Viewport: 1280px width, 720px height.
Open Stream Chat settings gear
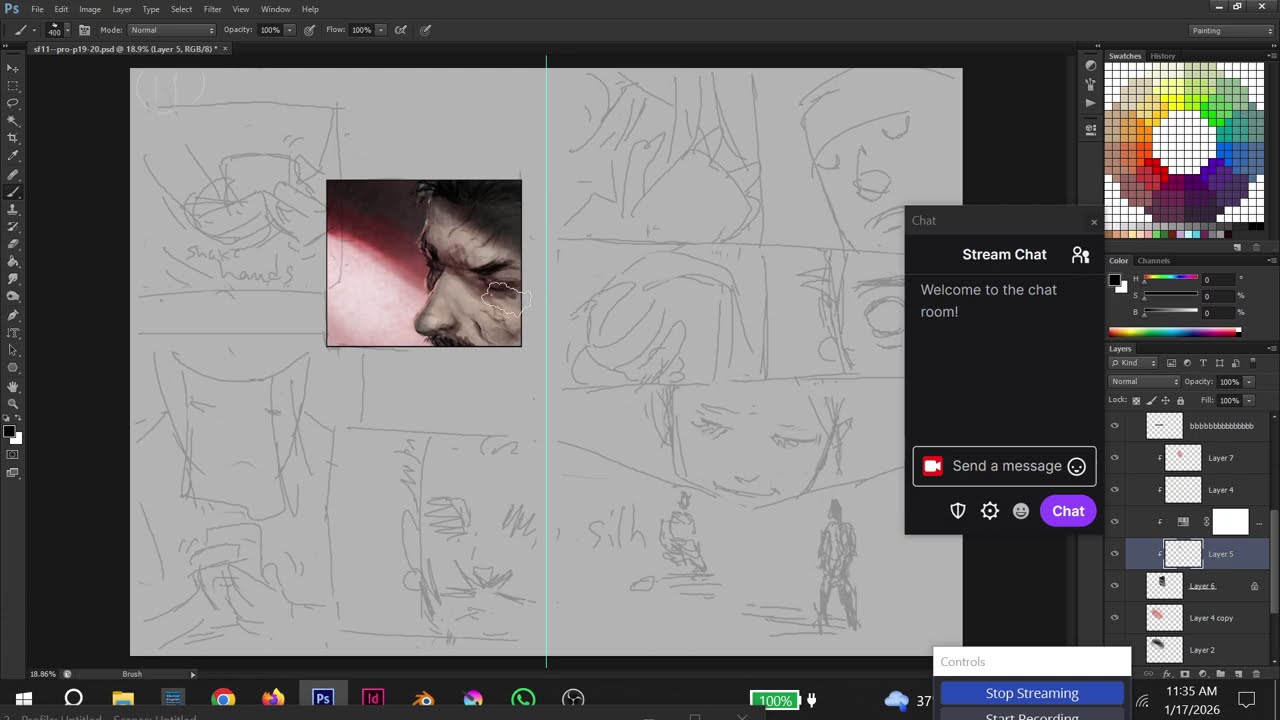tap(989, 511)
